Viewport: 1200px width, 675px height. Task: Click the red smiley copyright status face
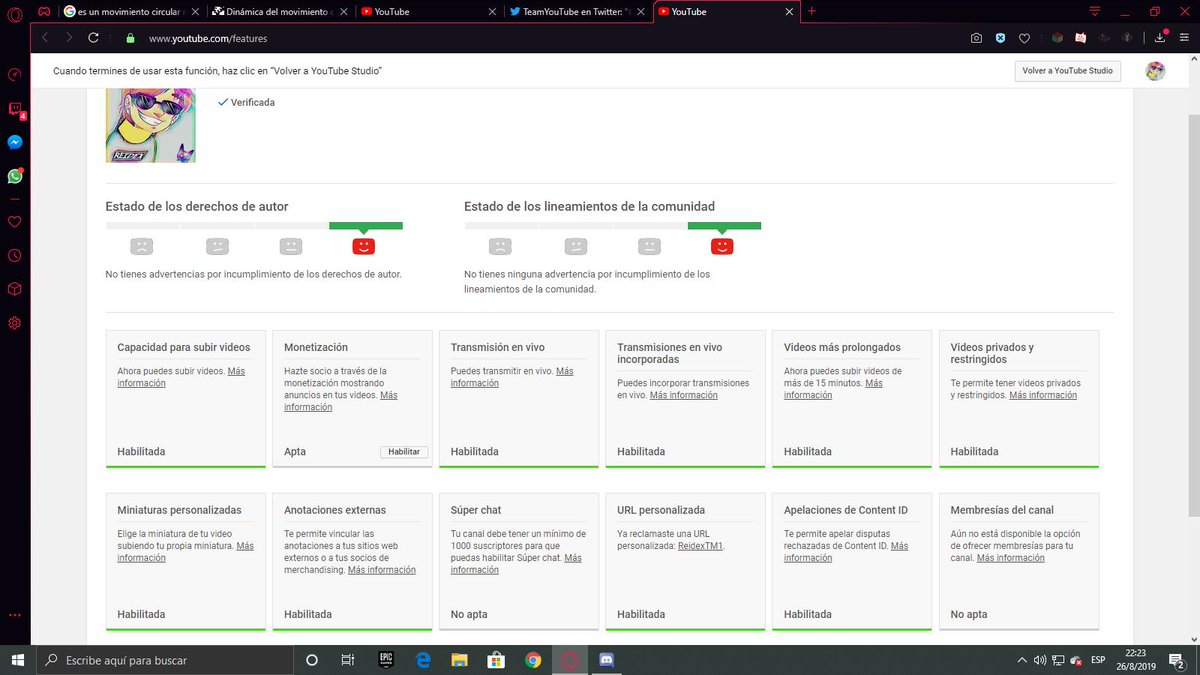[x=363, y=246]
